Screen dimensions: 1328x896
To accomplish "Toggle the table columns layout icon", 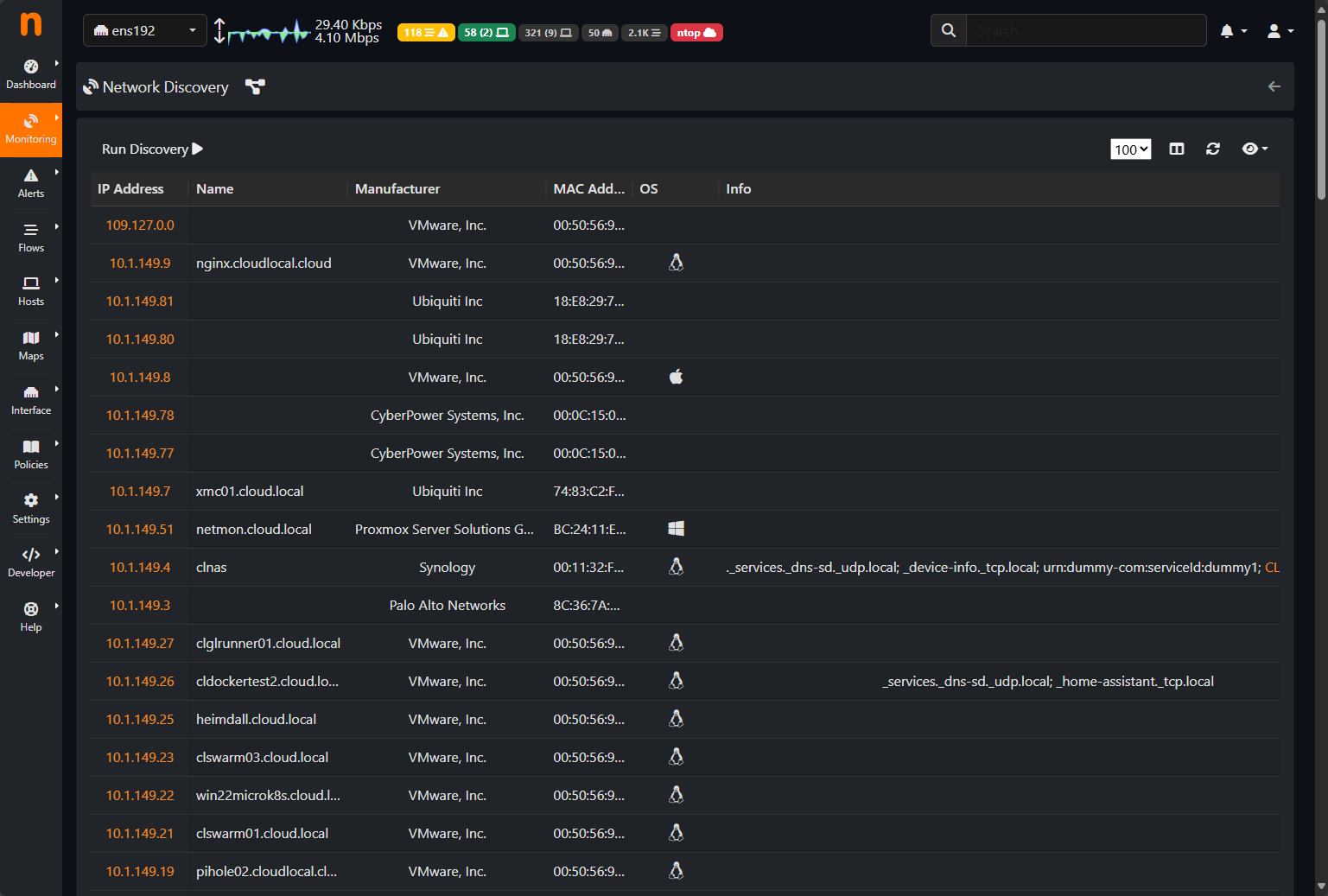I will click(x=1177, y=149).
